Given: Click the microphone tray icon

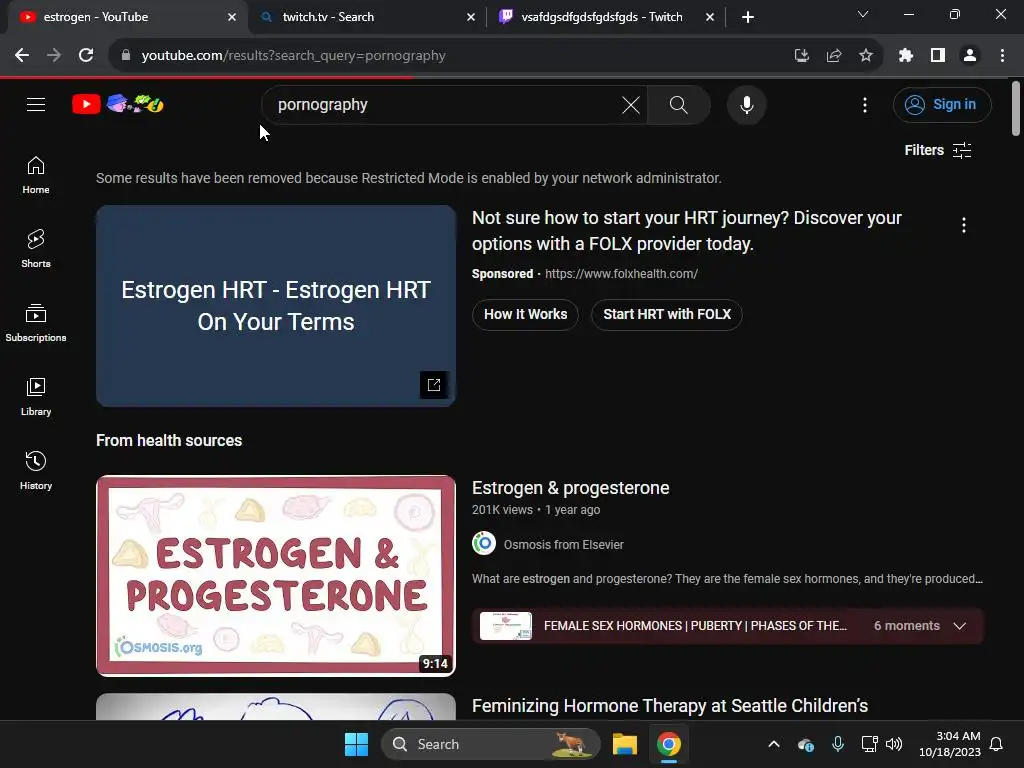Looking at the screenshot, I should click(x=837, y=744).
